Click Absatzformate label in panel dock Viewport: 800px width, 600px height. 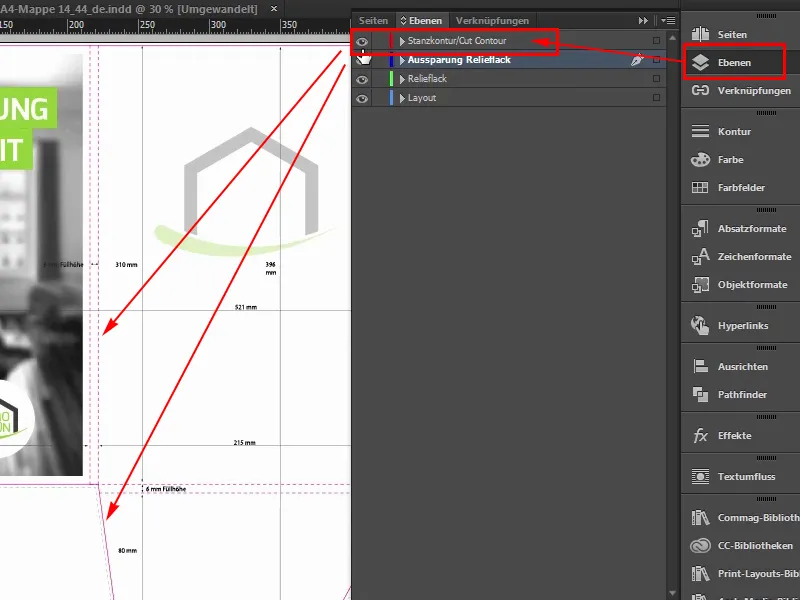click(x=752, y=229)
